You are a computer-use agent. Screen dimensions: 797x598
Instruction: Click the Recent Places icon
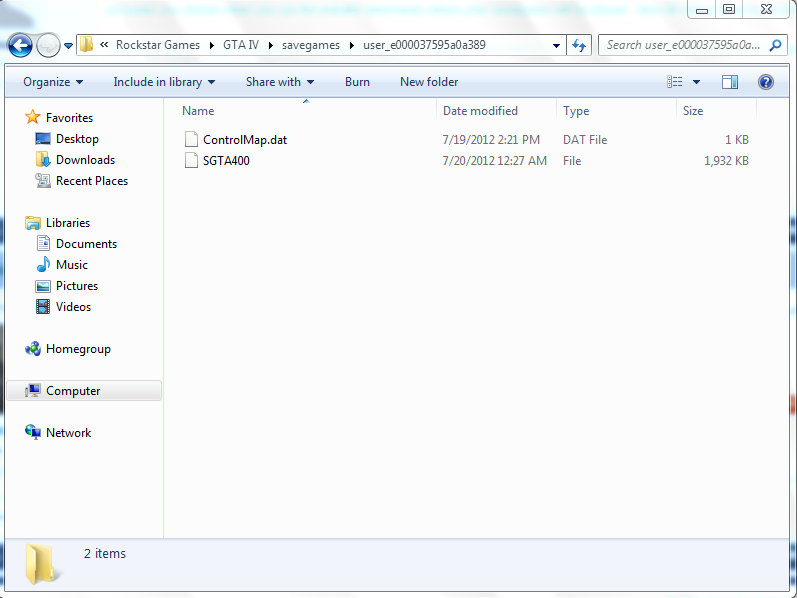point(43,181)
